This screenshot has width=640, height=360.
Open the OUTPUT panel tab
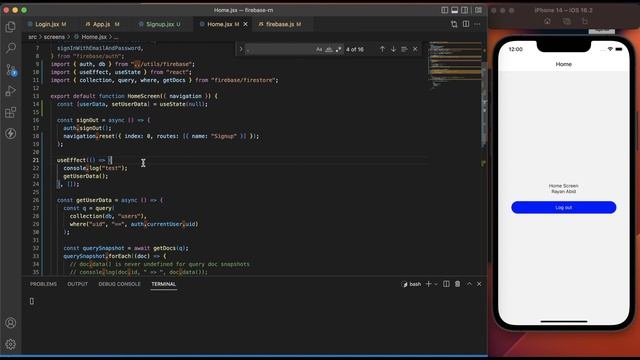point(78,284)
